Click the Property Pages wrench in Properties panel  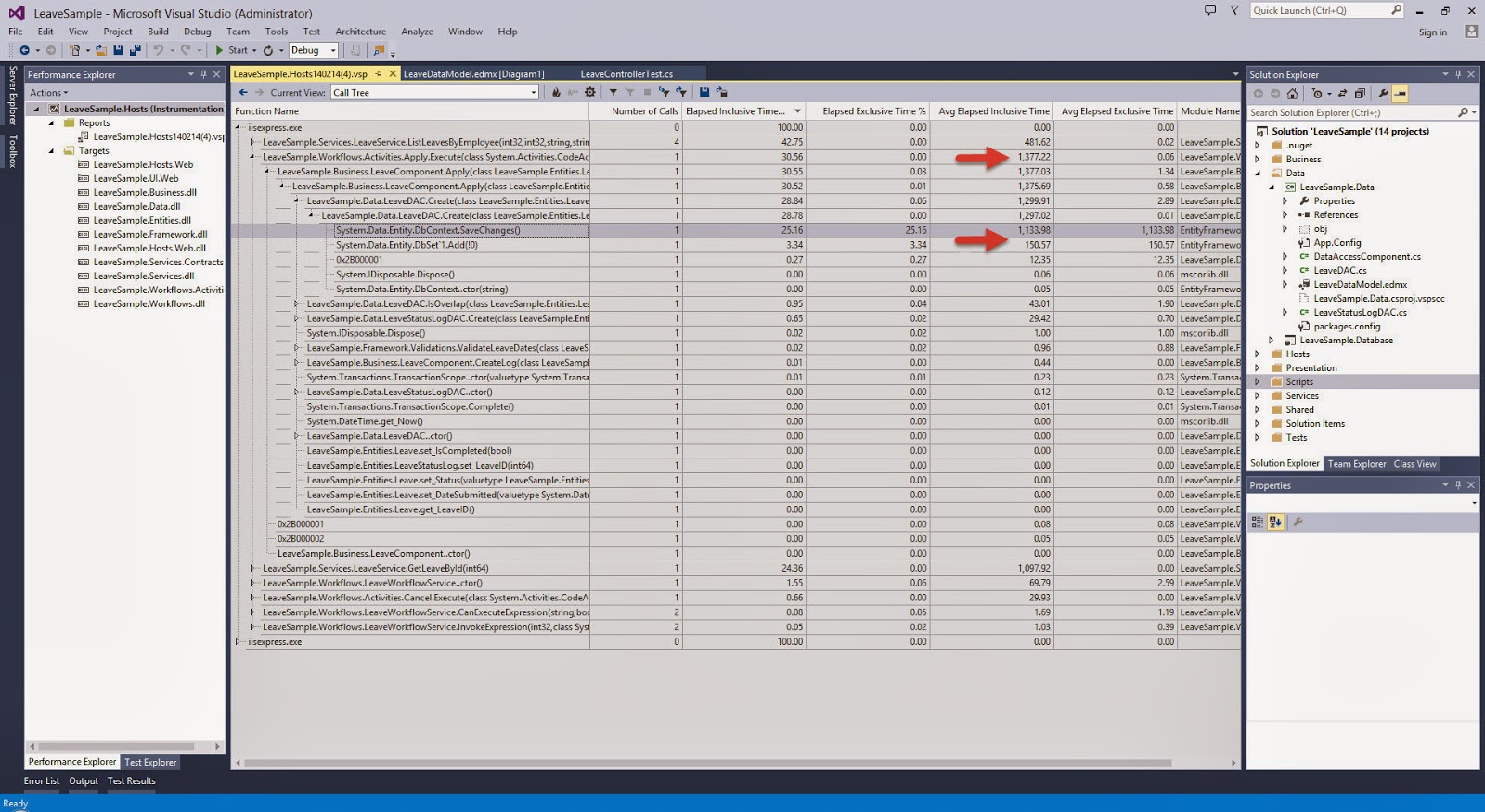pos(1298,522)
